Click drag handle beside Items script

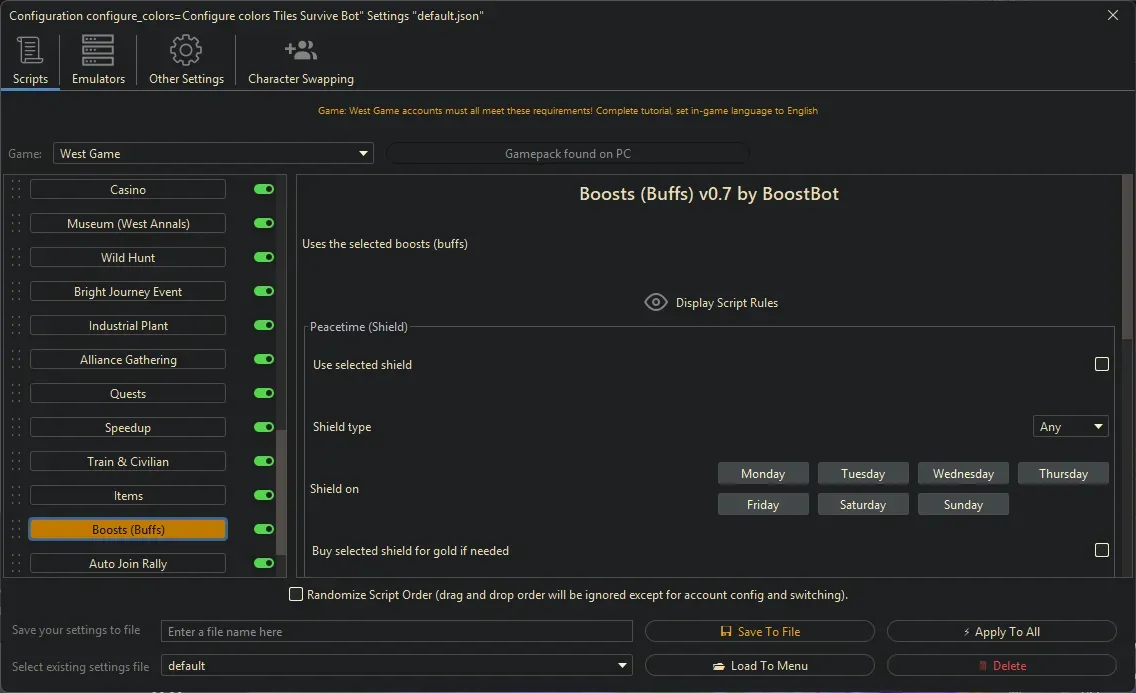[x=15, y=496]
